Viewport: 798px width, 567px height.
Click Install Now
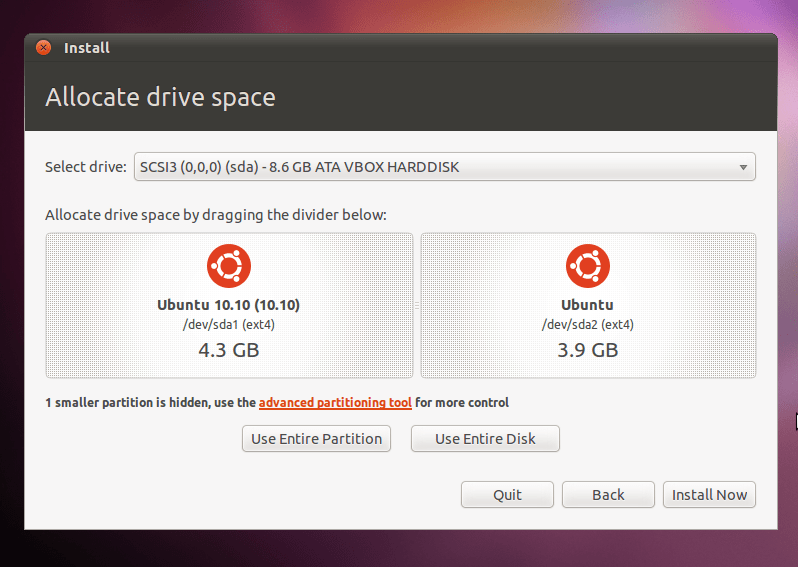pos(709,495)
